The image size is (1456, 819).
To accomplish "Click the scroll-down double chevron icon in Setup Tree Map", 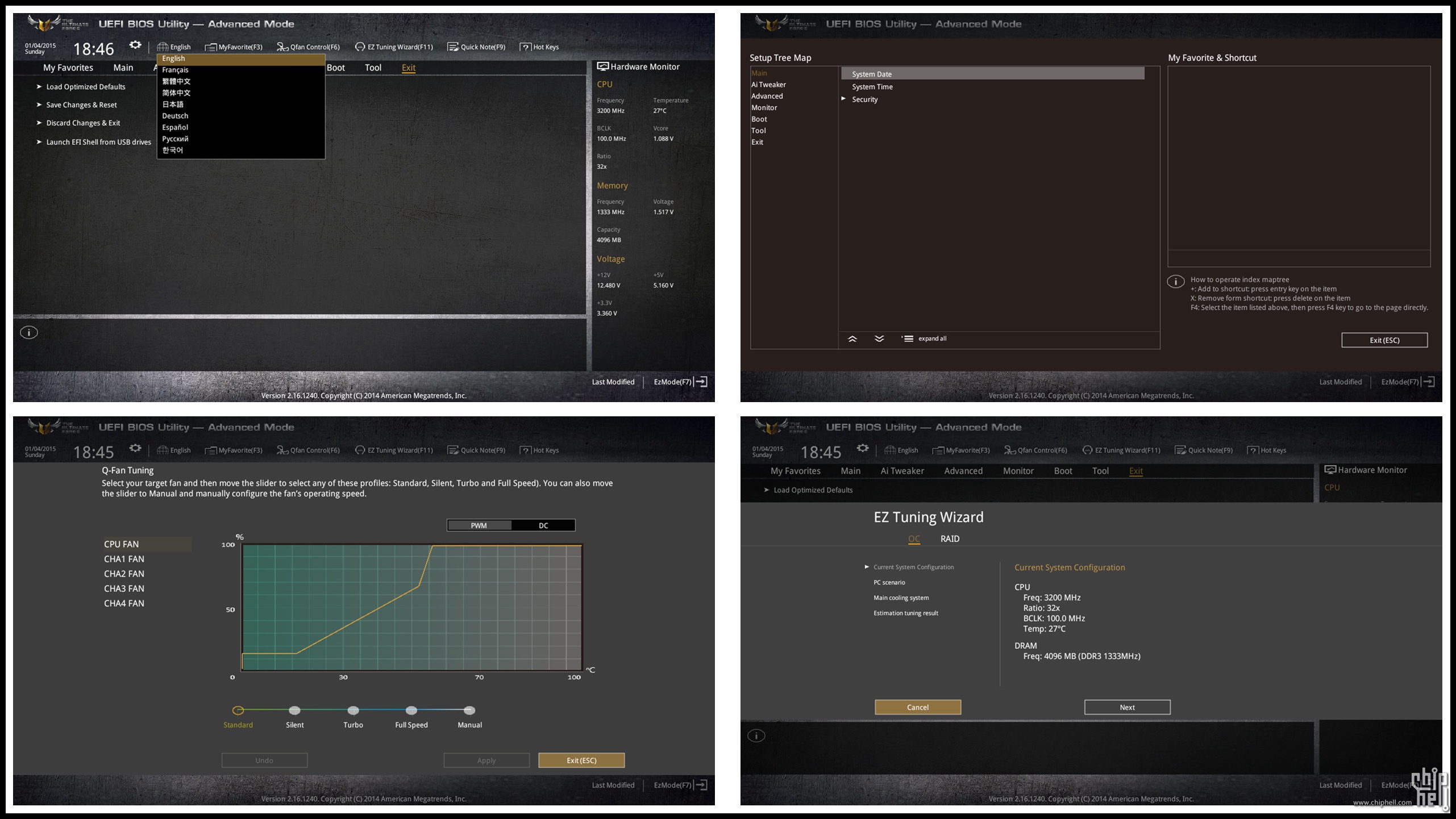I will pyautogui.click(x=879, y=339).
